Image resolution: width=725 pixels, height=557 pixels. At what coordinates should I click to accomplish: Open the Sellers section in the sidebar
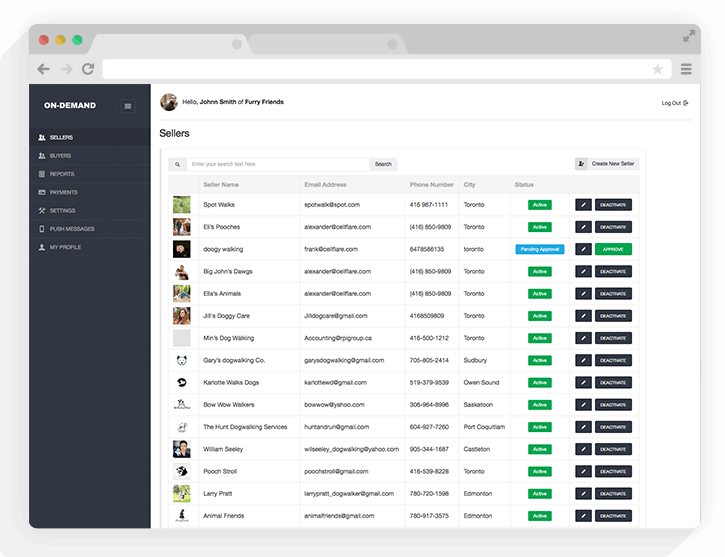[61, 137]
